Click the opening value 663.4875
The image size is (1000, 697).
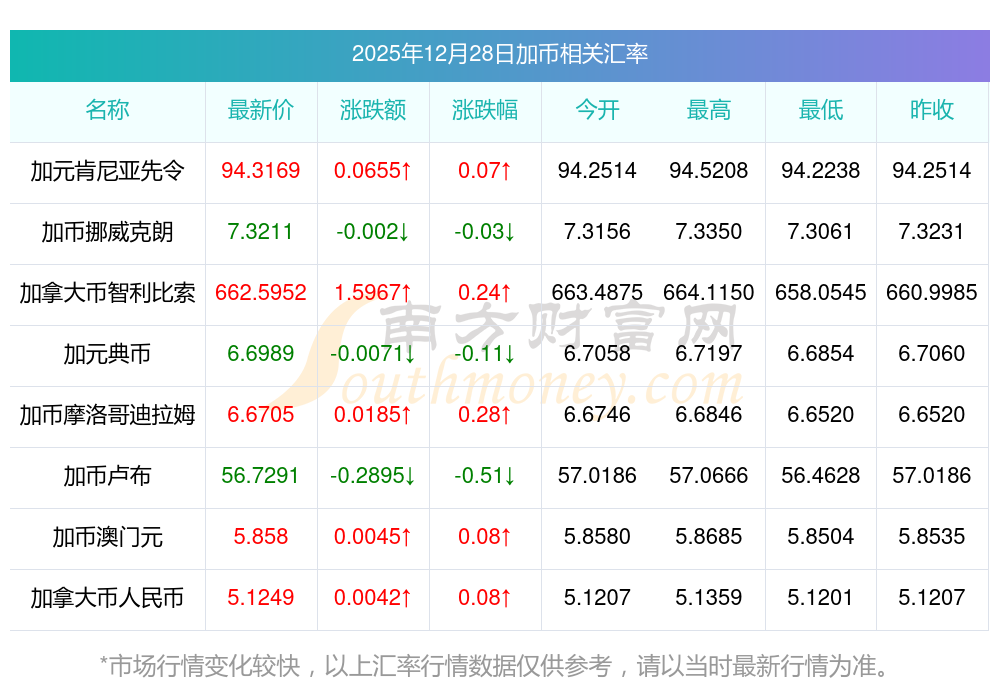(x=597, y=293)
